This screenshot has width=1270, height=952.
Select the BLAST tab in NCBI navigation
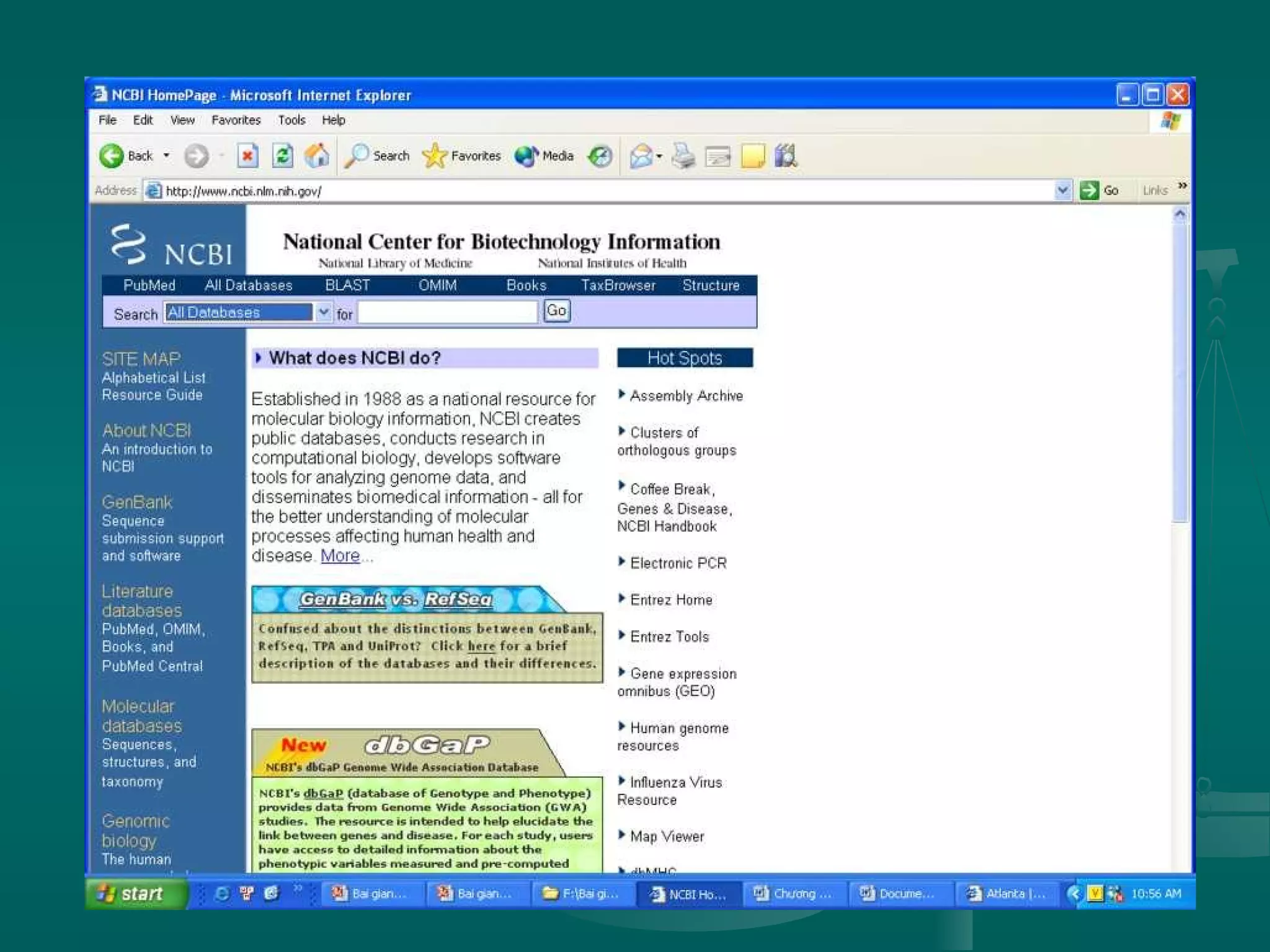347,285
